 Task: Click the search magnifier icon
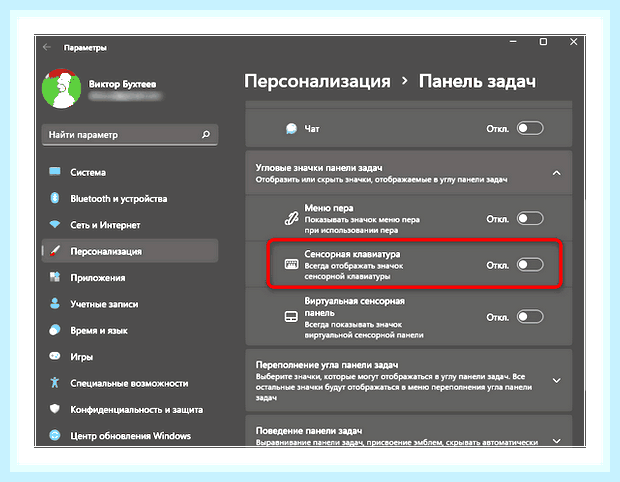206,134
